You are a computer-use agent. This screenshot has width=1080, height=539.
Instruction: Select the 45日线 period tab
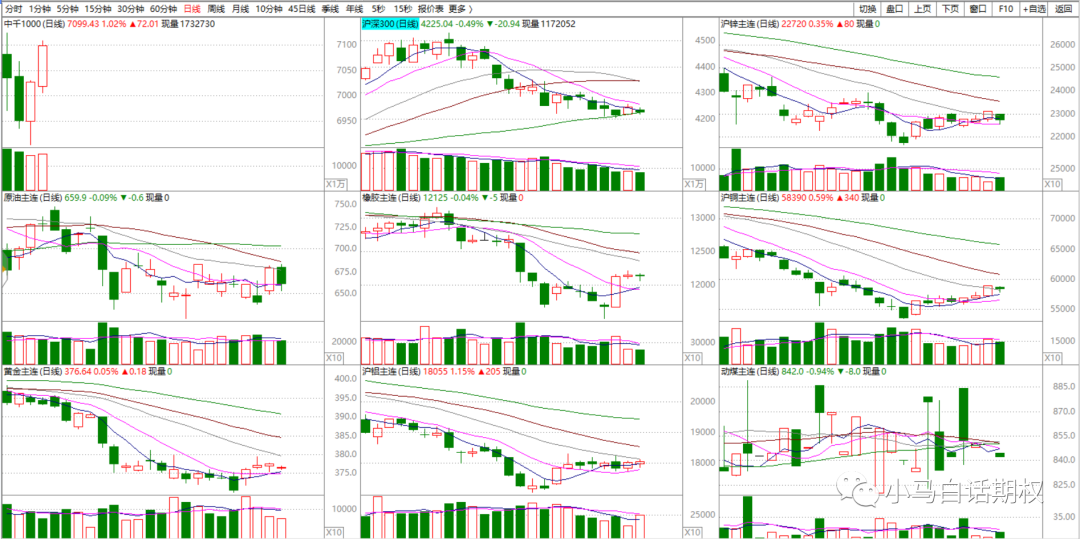[303, 8]
